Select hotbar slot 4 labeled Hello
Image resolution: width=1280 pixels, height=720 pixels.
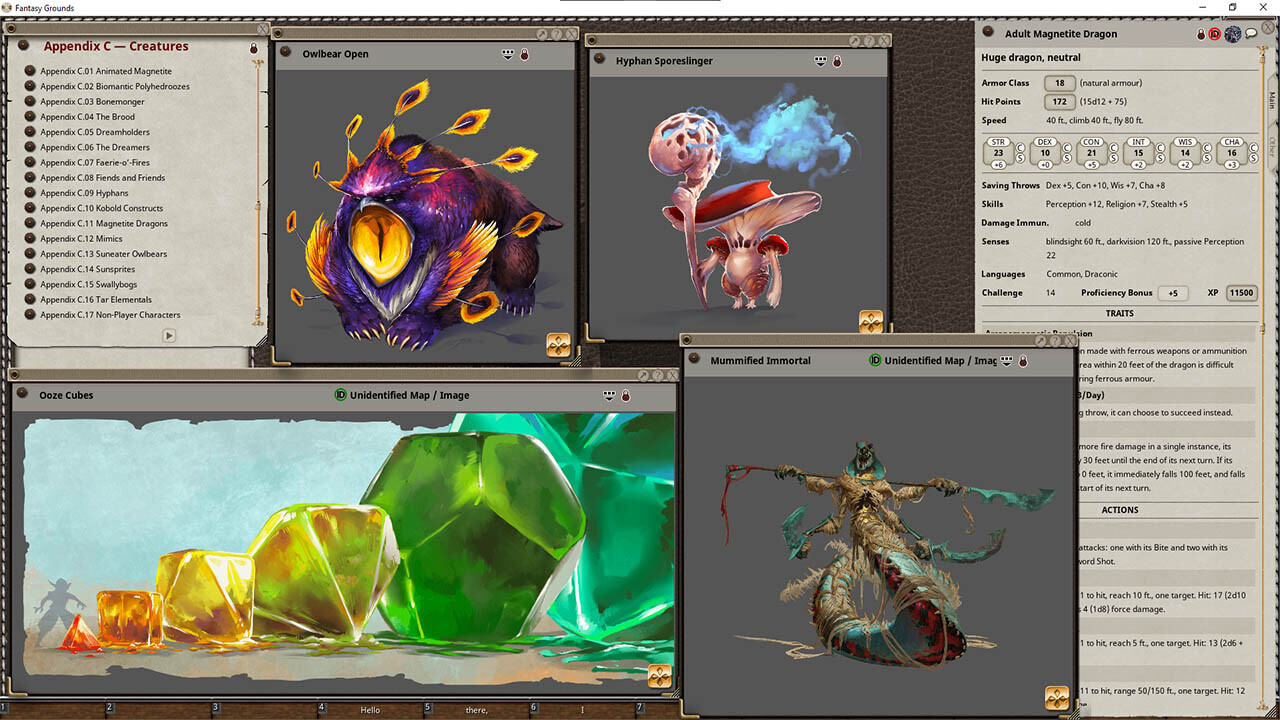(x=370, y=710)
